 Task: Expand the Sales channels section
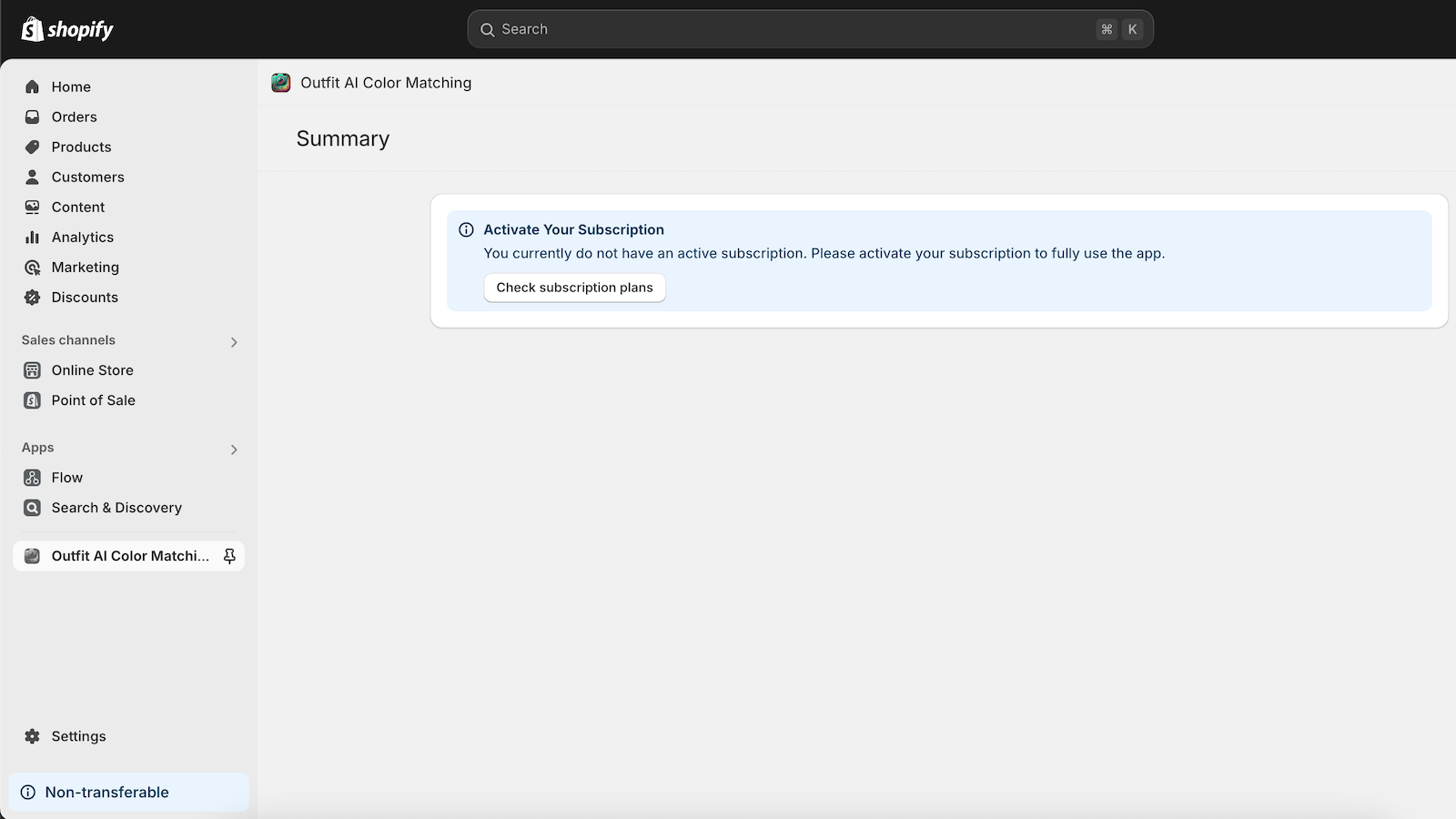[234, 342]
